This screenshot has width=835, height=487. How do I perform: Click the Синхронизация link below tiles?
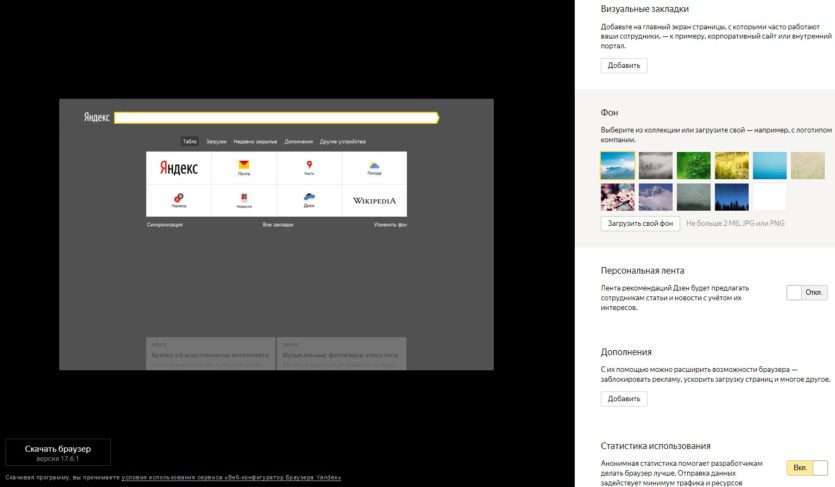165,225
